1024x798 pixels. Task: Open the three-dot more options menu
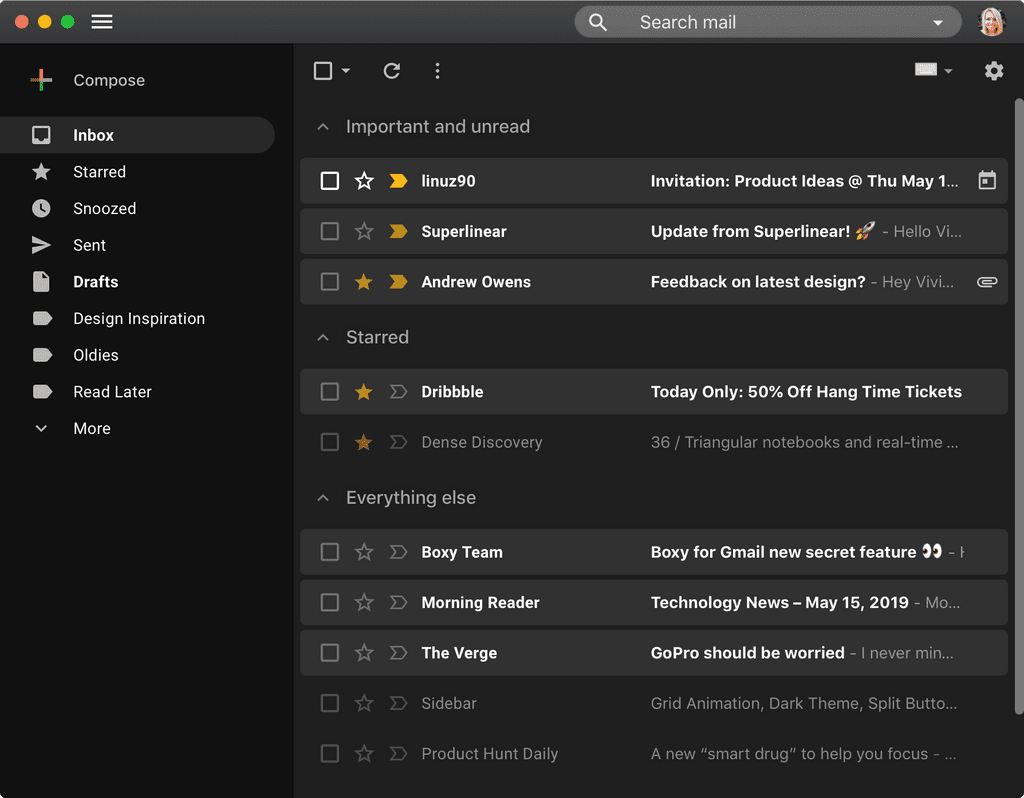pyautogui.click(x=438, y=71)
